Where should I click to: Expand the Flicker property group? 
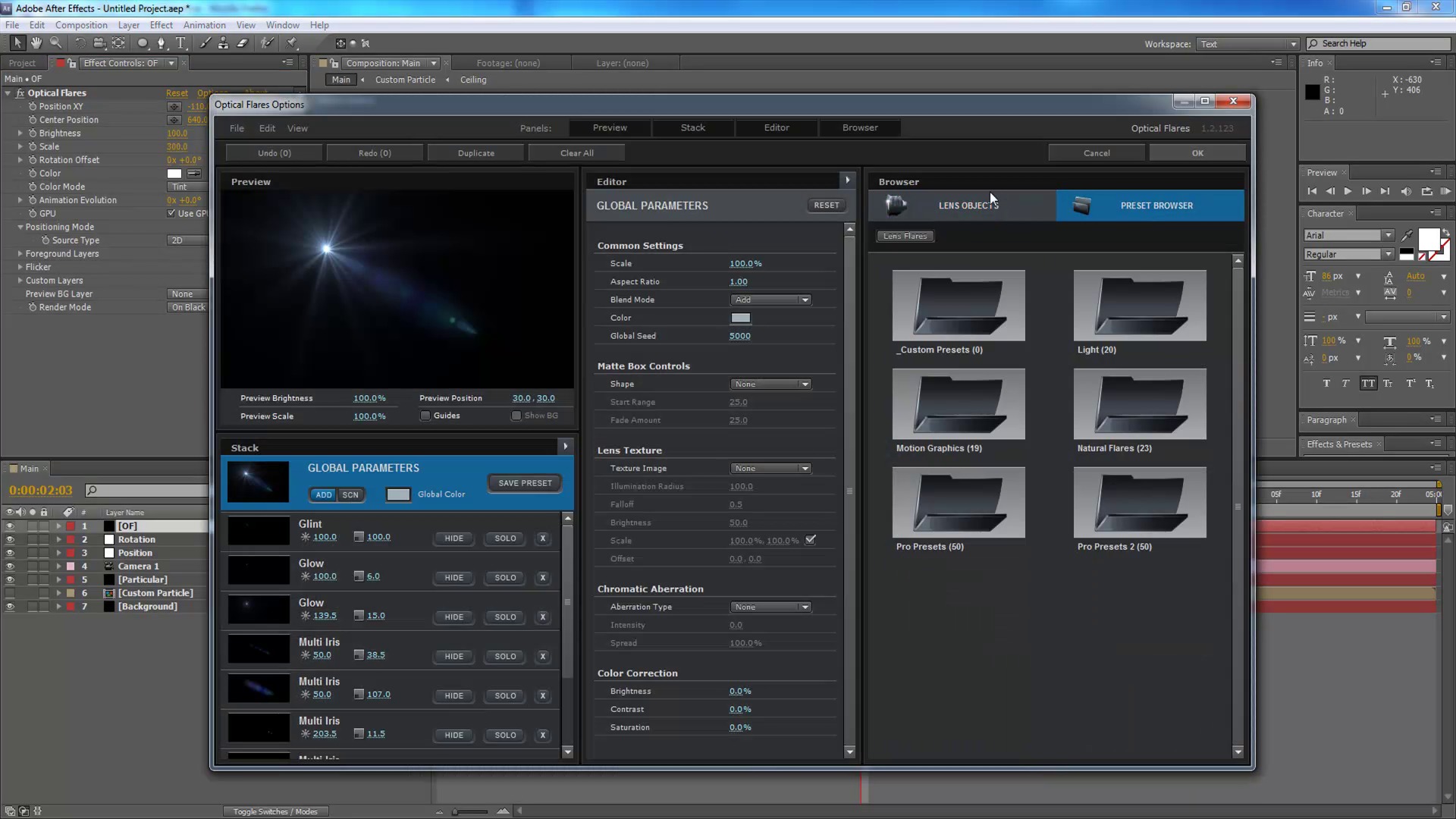coord(20,267)
